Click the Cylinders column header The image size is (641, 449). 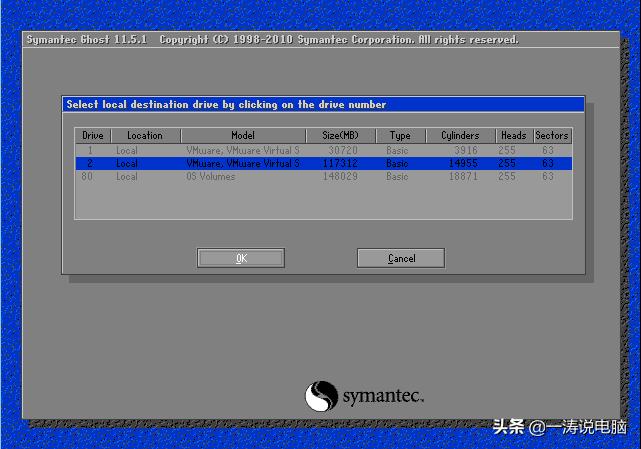click(460, 135)
